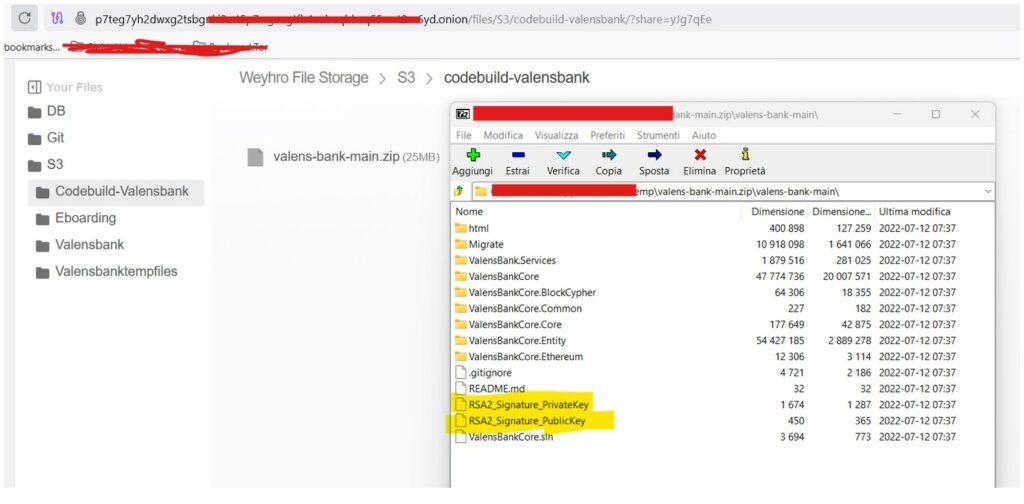Viewport: 1024px width, 504px height.
Task: Sort by the Nome column header
Action: point(469,212)
